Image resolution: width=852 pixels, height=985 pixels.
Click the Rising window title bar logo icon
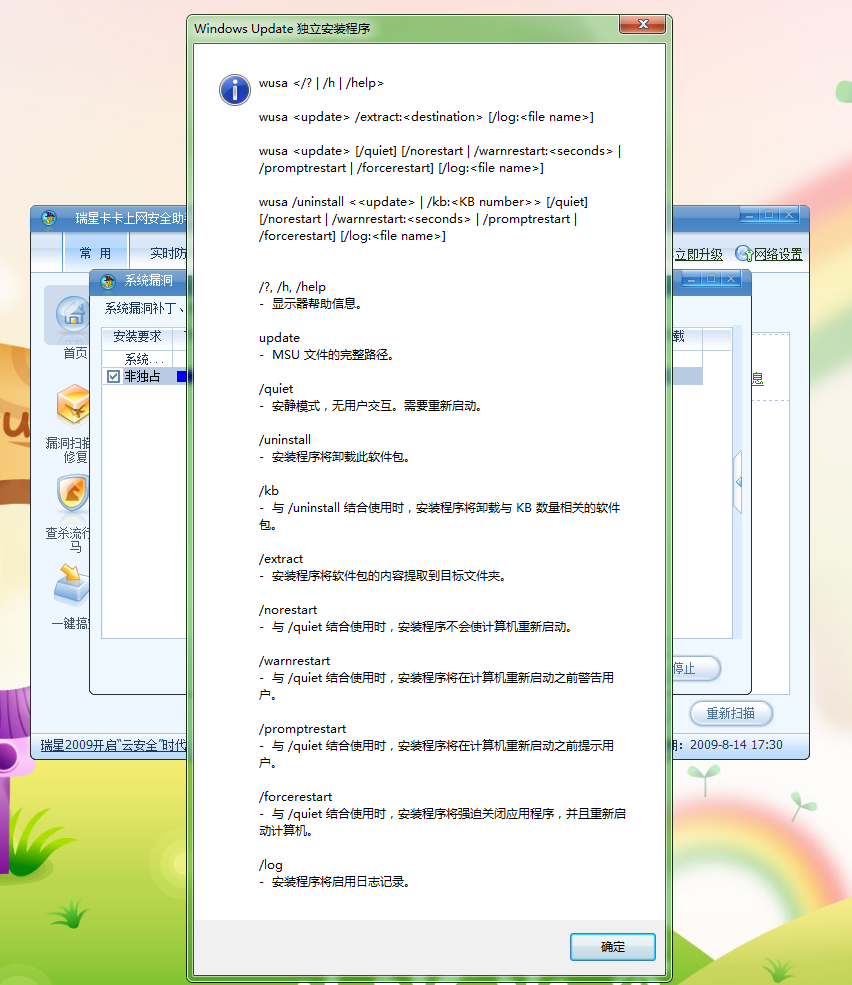(49, 219)
